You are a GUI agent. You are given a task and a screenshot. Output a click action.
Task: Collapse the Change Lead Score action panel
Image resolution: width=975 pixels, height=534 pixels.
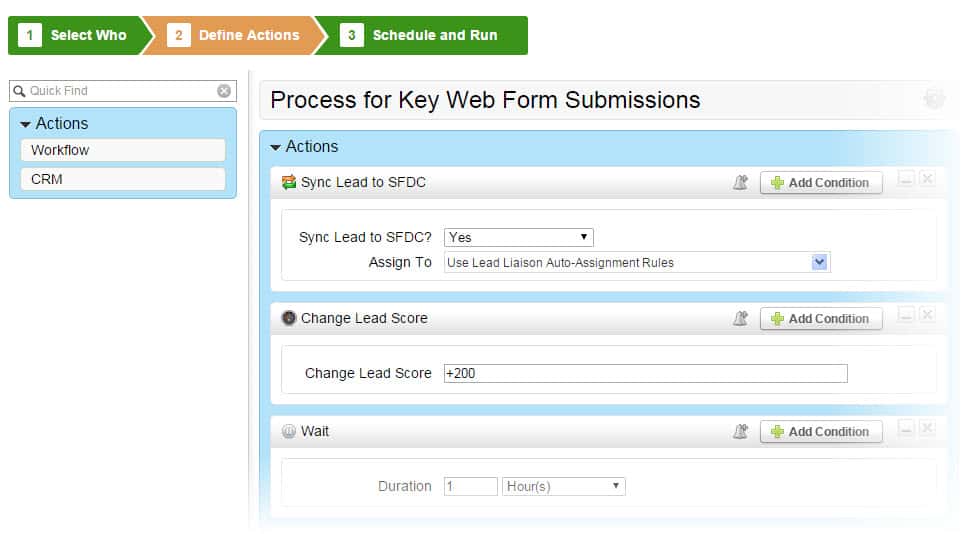pyautogui.click(x=906, y=315)
